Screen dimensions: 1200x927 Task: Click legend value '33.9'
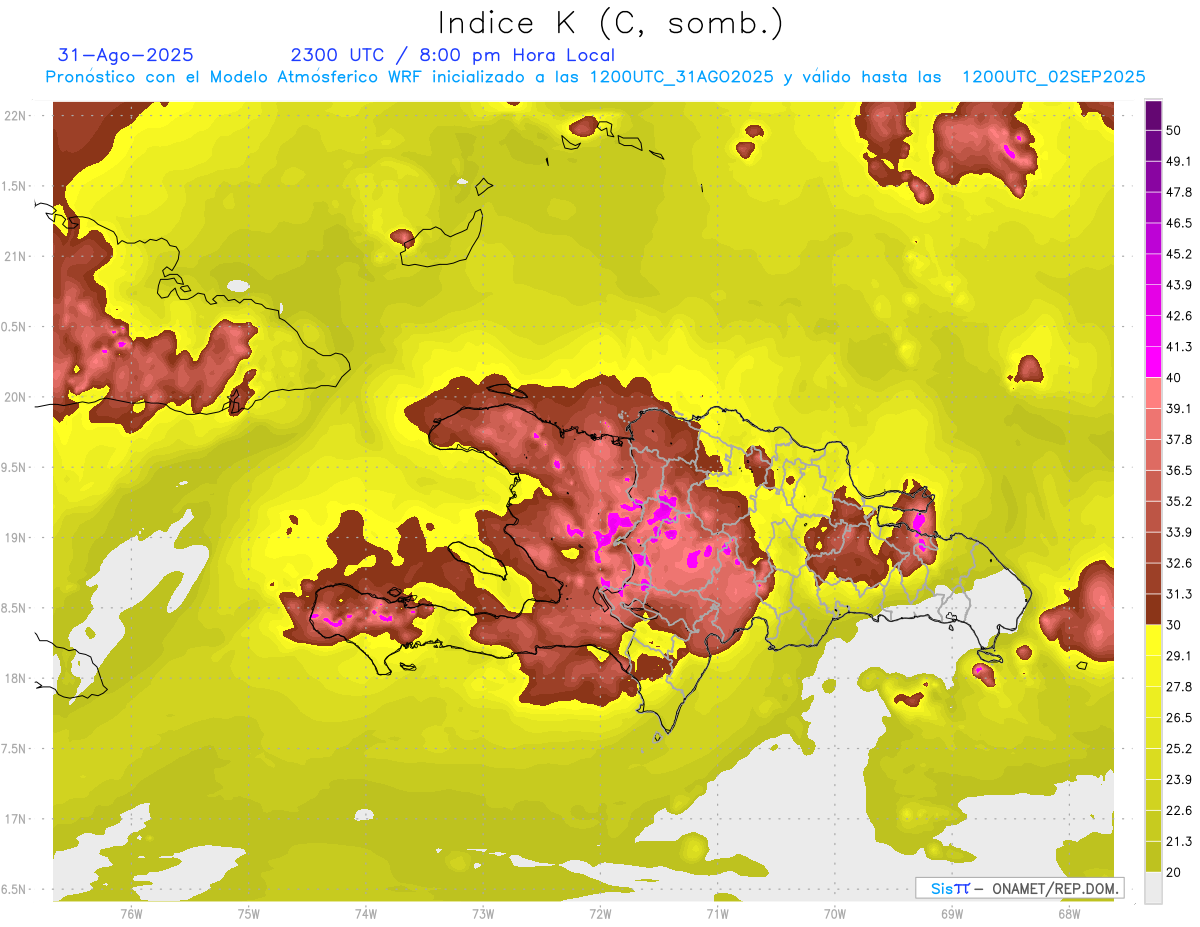pyautogui.click(x=1178, y=532)
